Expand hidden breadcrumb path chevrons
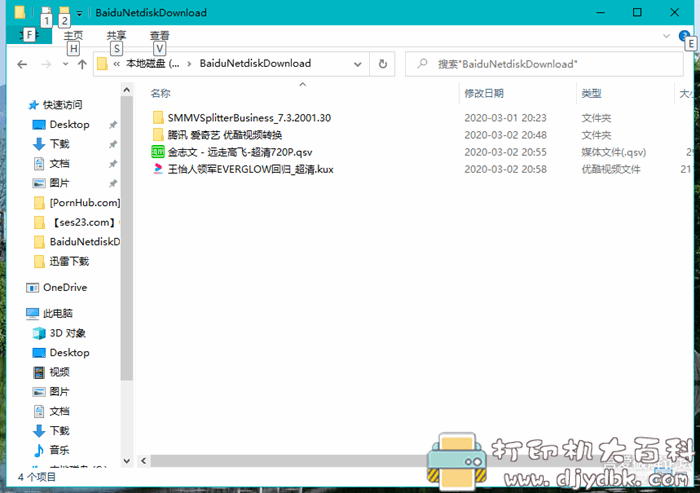The width and height of the screenshot is (700, 493). (x=116, y=64)
